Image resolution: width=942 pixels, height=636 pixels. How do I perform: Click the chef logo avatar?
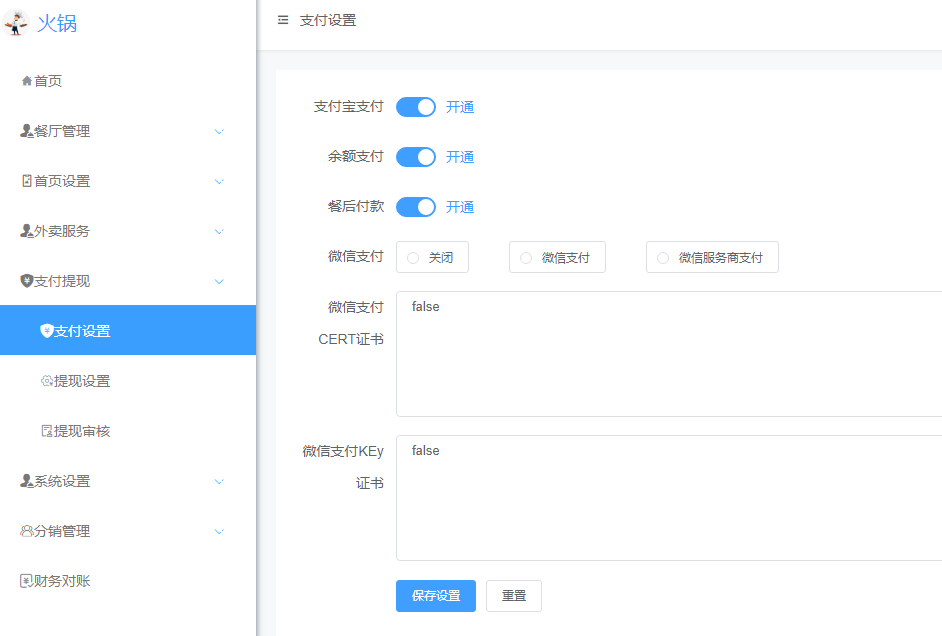(x=16, y=23)
